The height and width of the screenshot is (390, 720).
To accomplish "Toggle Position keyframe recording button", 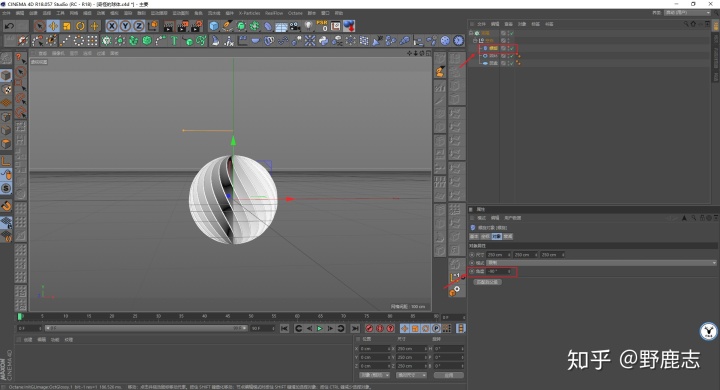I will 405,328.
